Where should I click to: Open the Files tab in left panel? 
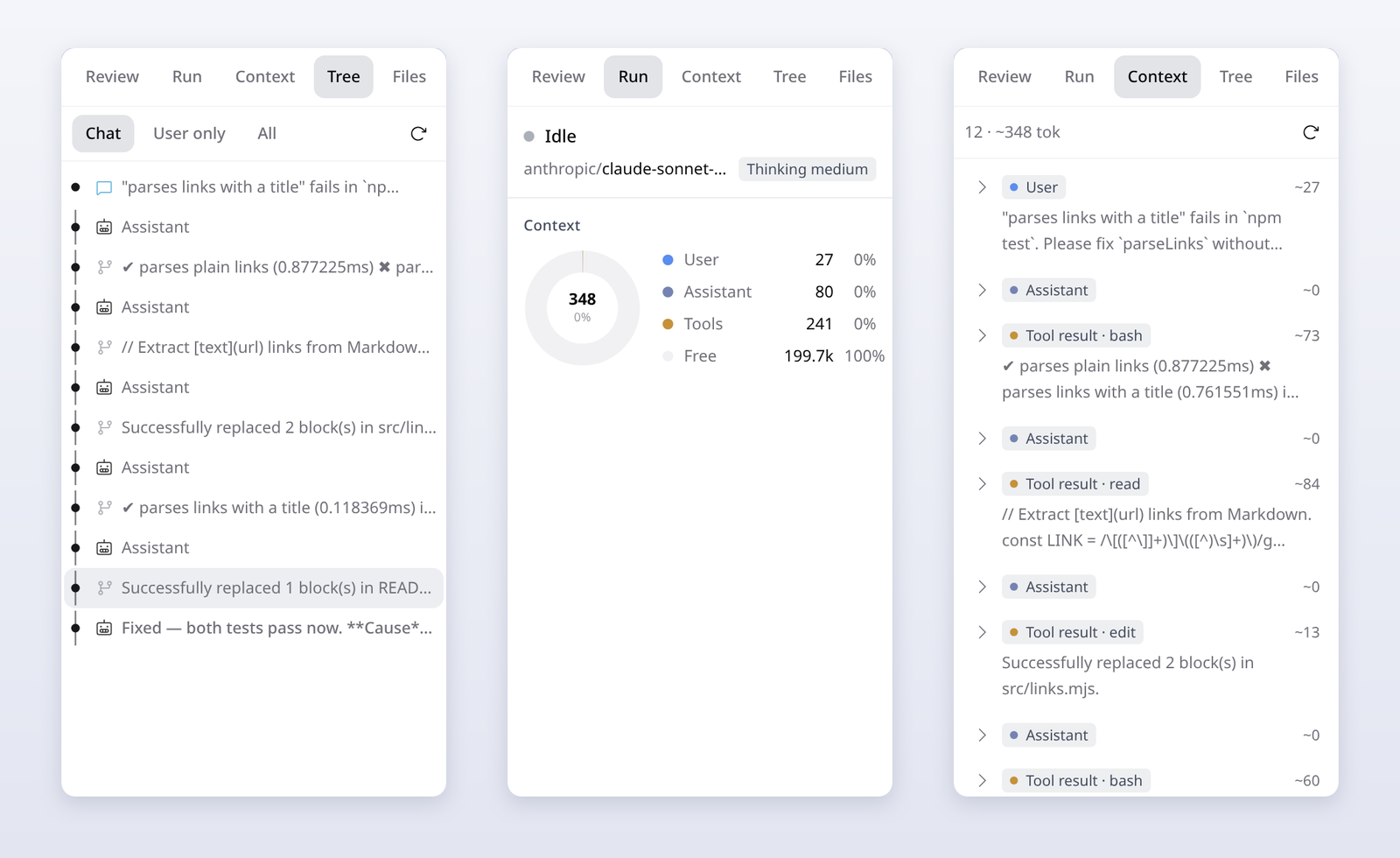(409, 77)
